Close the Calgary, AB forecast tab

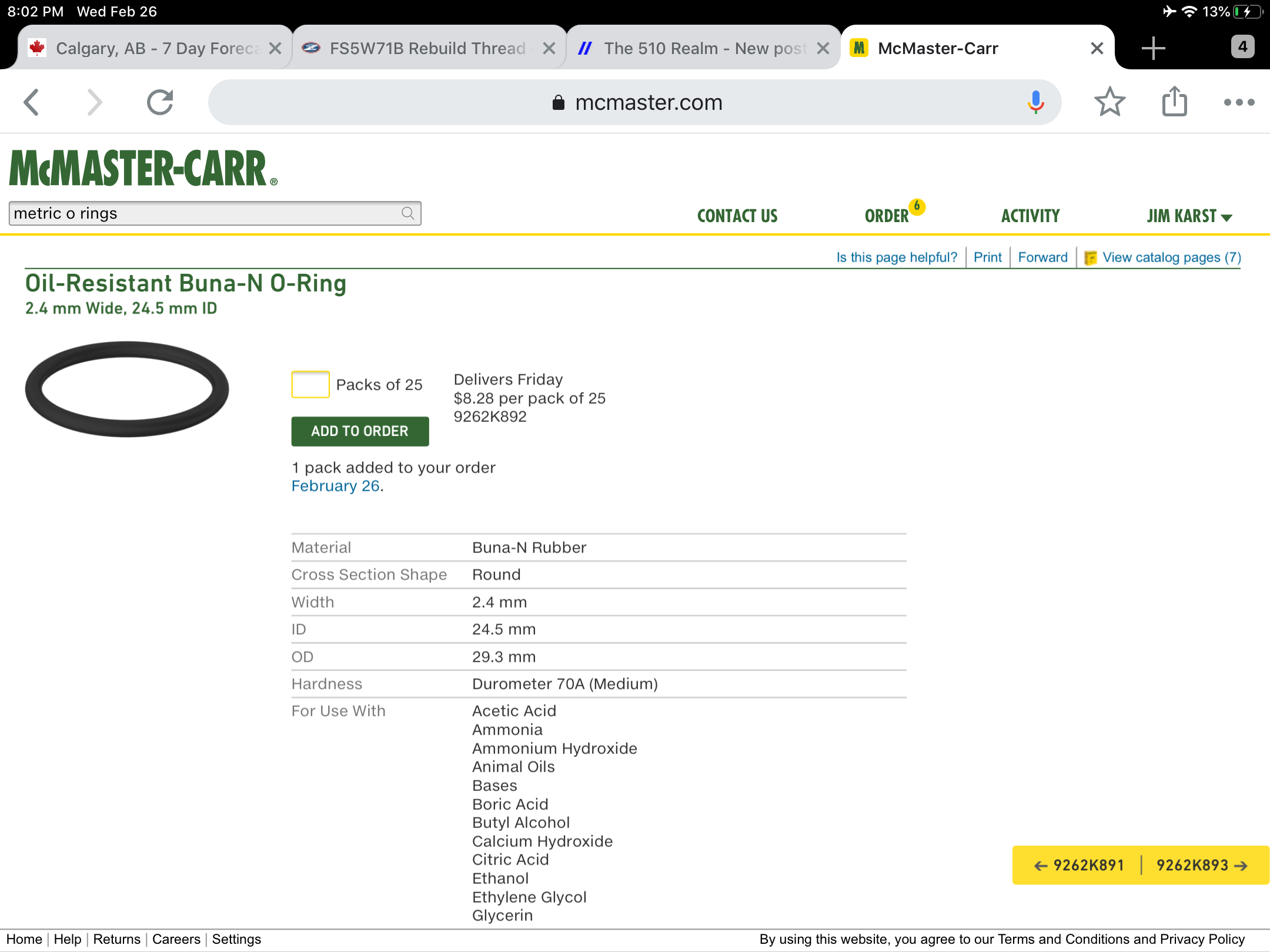275,48
